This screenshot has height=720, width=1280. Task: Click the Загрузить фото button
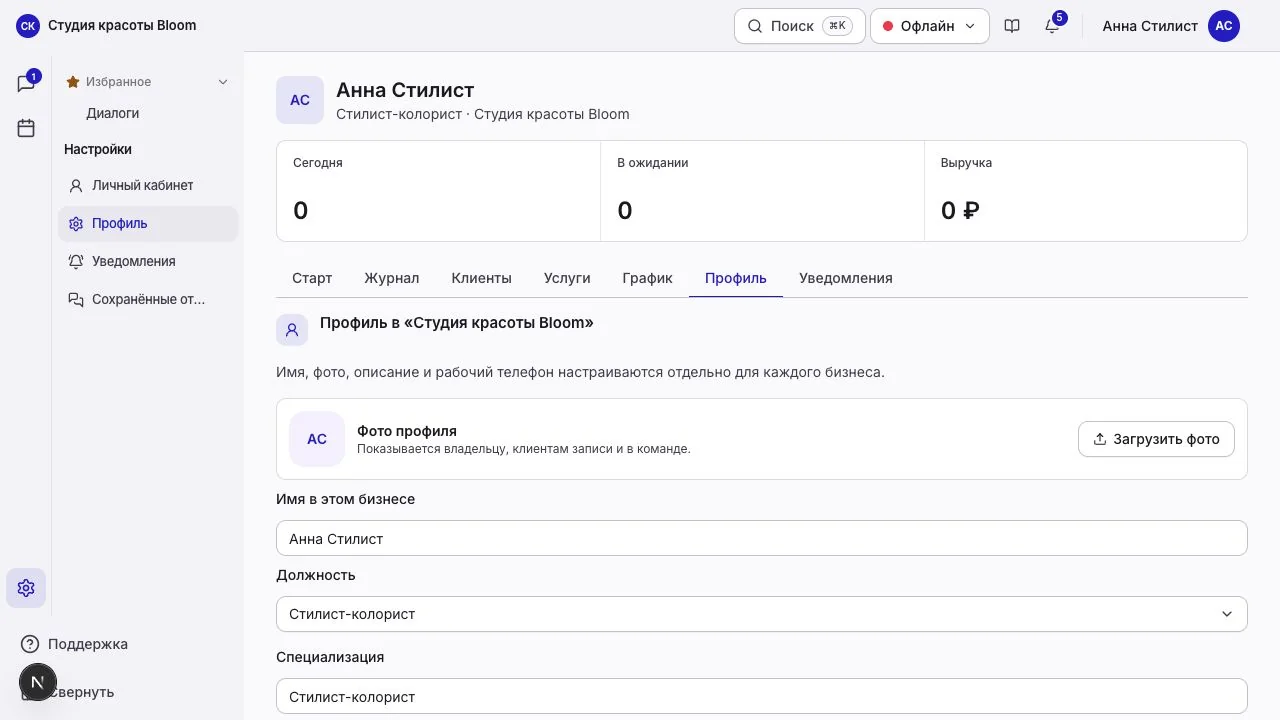tap(1156, 439)
